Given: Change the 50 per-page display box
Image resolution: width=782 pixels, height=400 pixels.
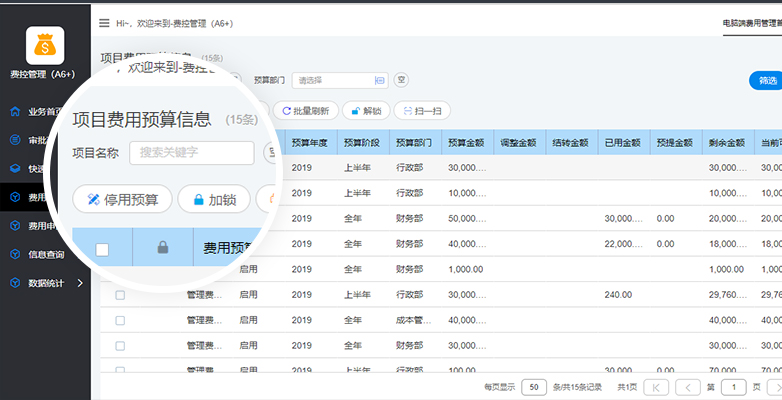Looking at the screenshot, I should tap(534, 387).
